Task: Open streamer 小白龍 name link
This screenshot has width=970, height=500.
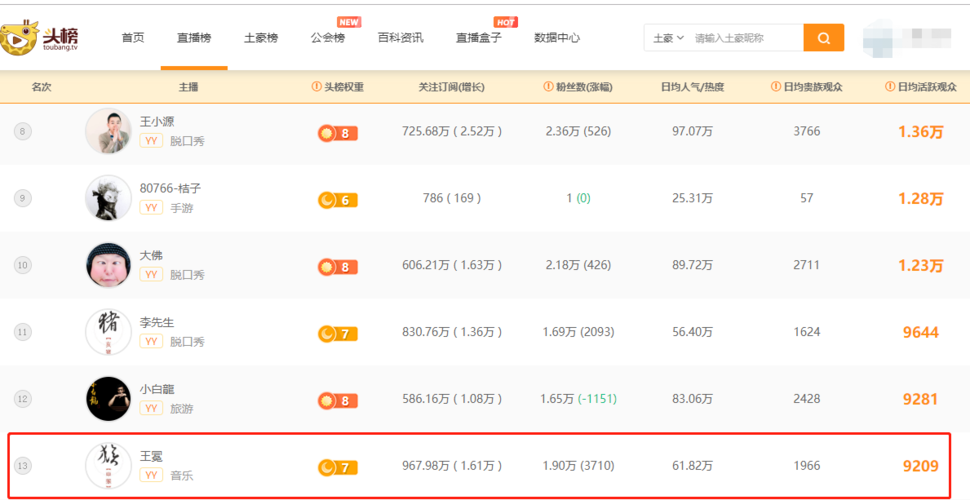Action: [157, 389]
